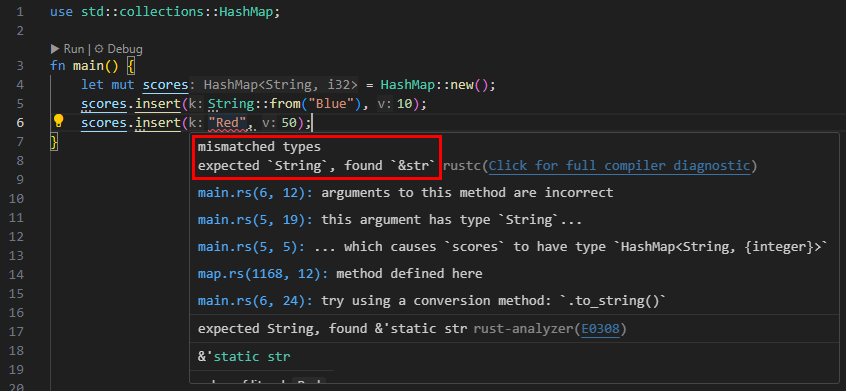Click the "Red" string with error squiggle
The height and width of the screenshot is (391, 846).
click(227, 124)
